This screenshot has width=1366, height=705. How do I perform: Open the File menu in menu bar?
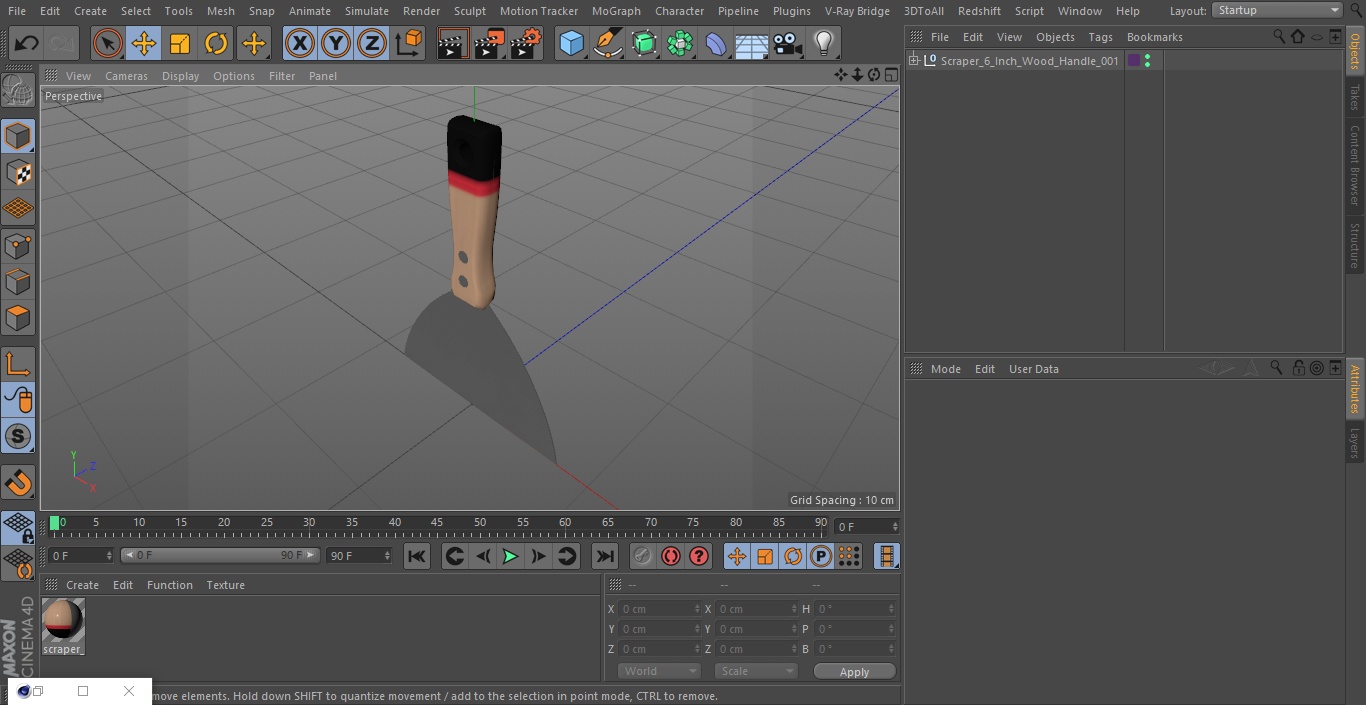point(17,11)
